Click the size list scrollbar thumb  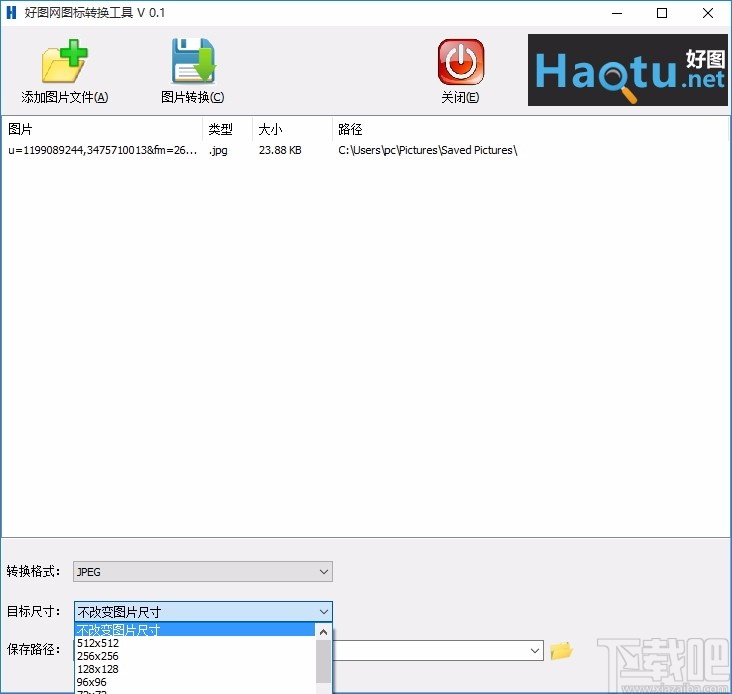pos(324,661)
